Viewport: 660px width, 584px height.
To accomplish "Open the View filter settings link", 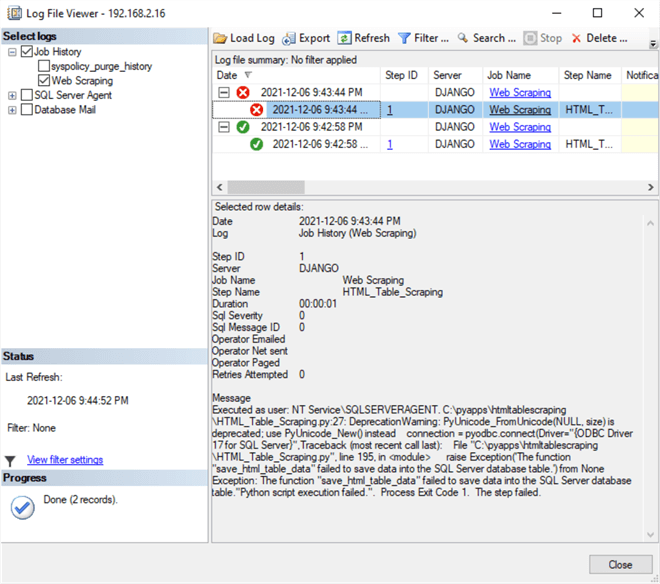I will point(65,460).
